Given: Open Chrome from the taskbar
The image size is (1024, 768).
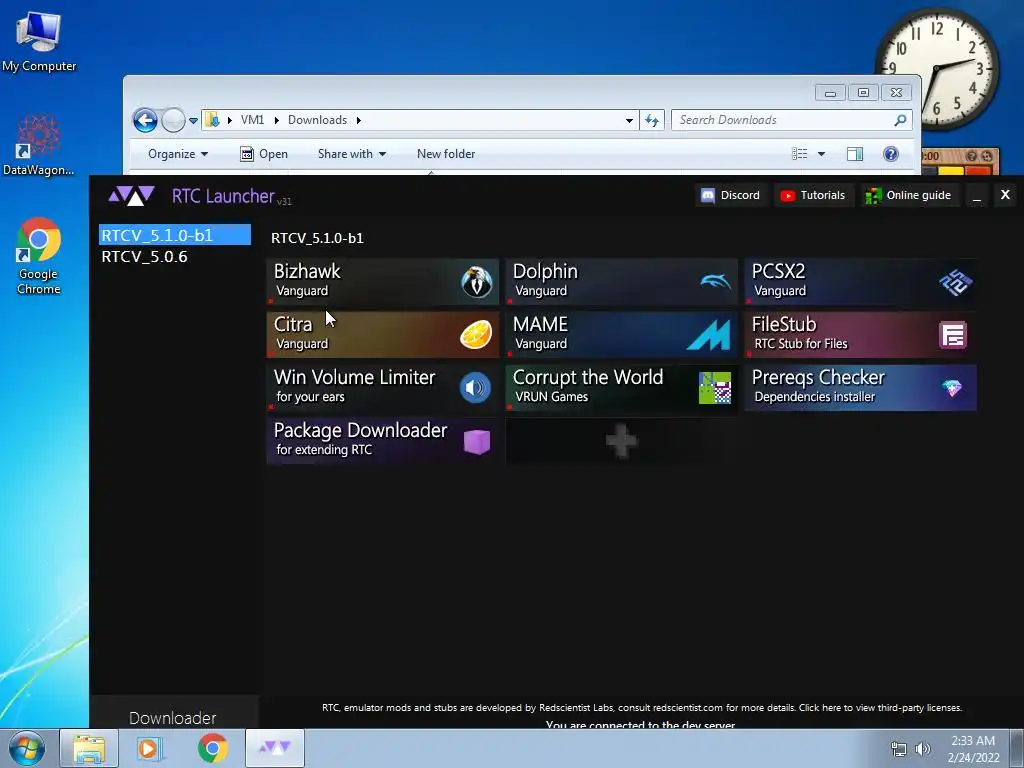Looking at the screenshot, I should pyautogui.click(x=213, y=748).
